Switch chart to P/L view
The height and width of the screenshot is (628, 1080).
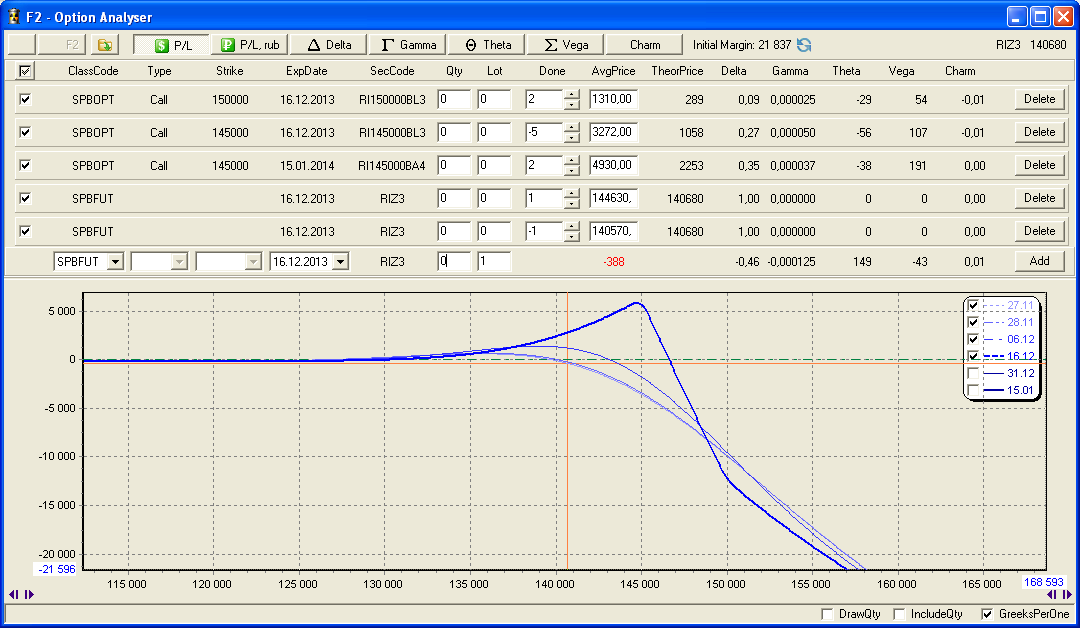tap(171, 45)
